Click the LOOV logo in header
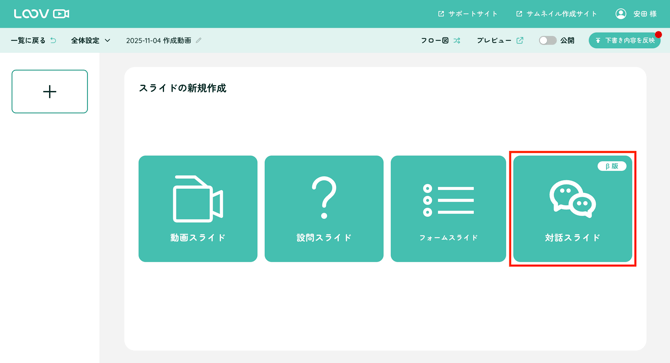Viewport: 670px width, 363px height. (x=41, y=14)
